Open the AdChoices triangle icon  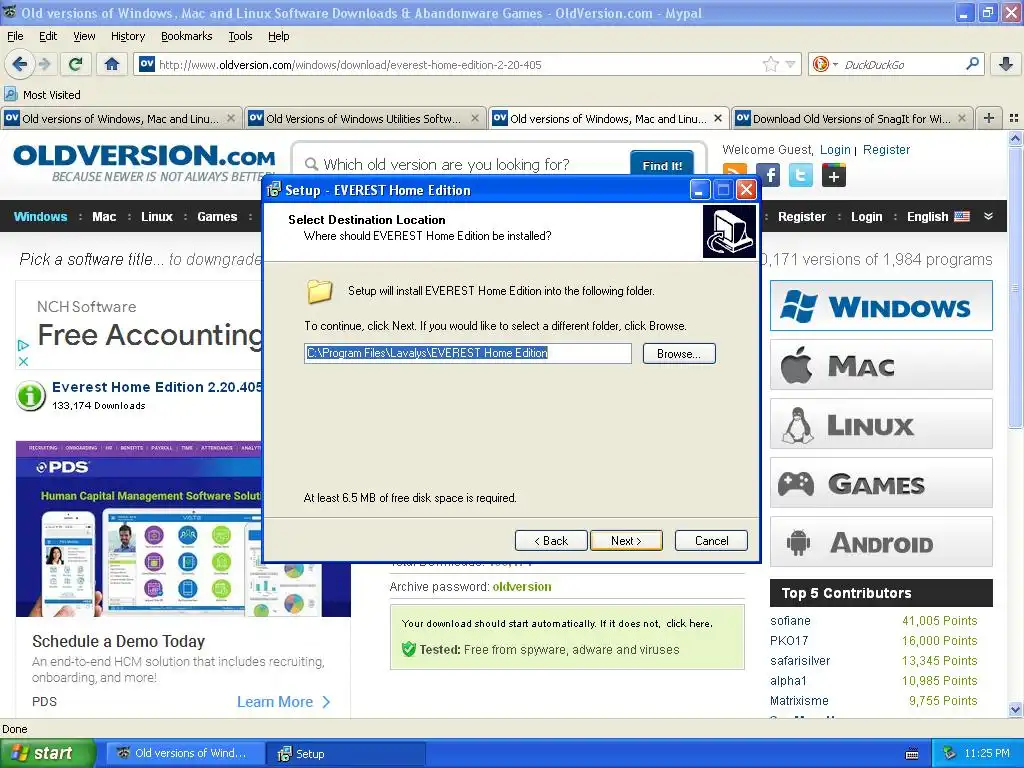(x=23, y=345)
